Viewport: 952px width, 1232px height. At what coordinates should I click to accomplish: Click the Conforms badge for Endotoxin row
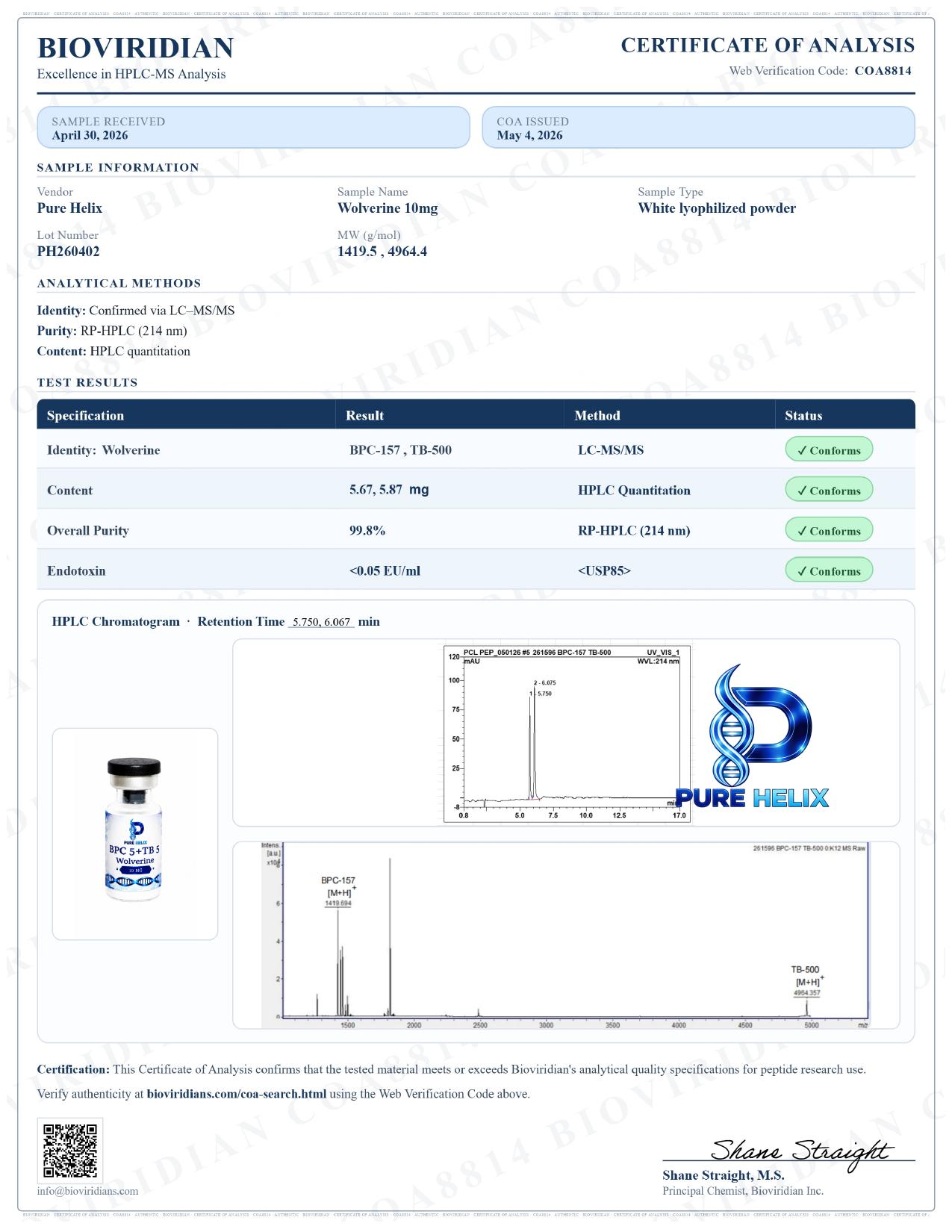click(x=829, y=571)
